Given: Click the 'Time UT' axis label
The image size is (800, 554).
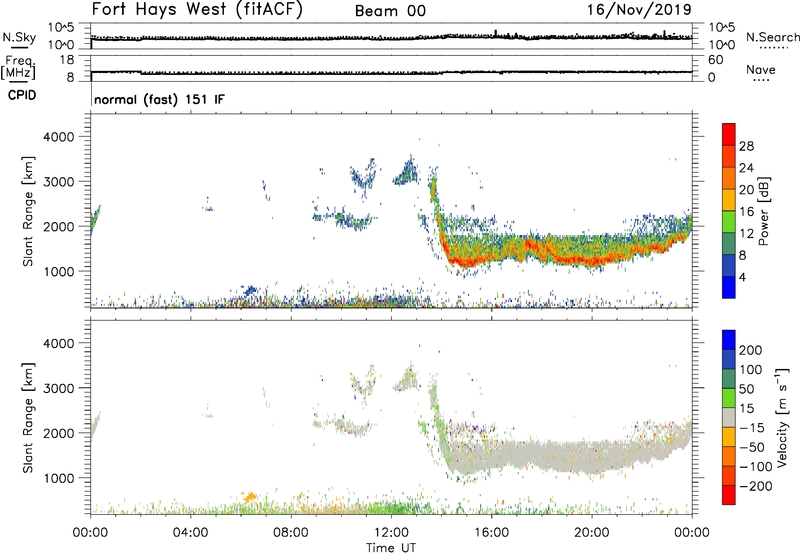Looking at the screenshot, I should tap(391, 548).
